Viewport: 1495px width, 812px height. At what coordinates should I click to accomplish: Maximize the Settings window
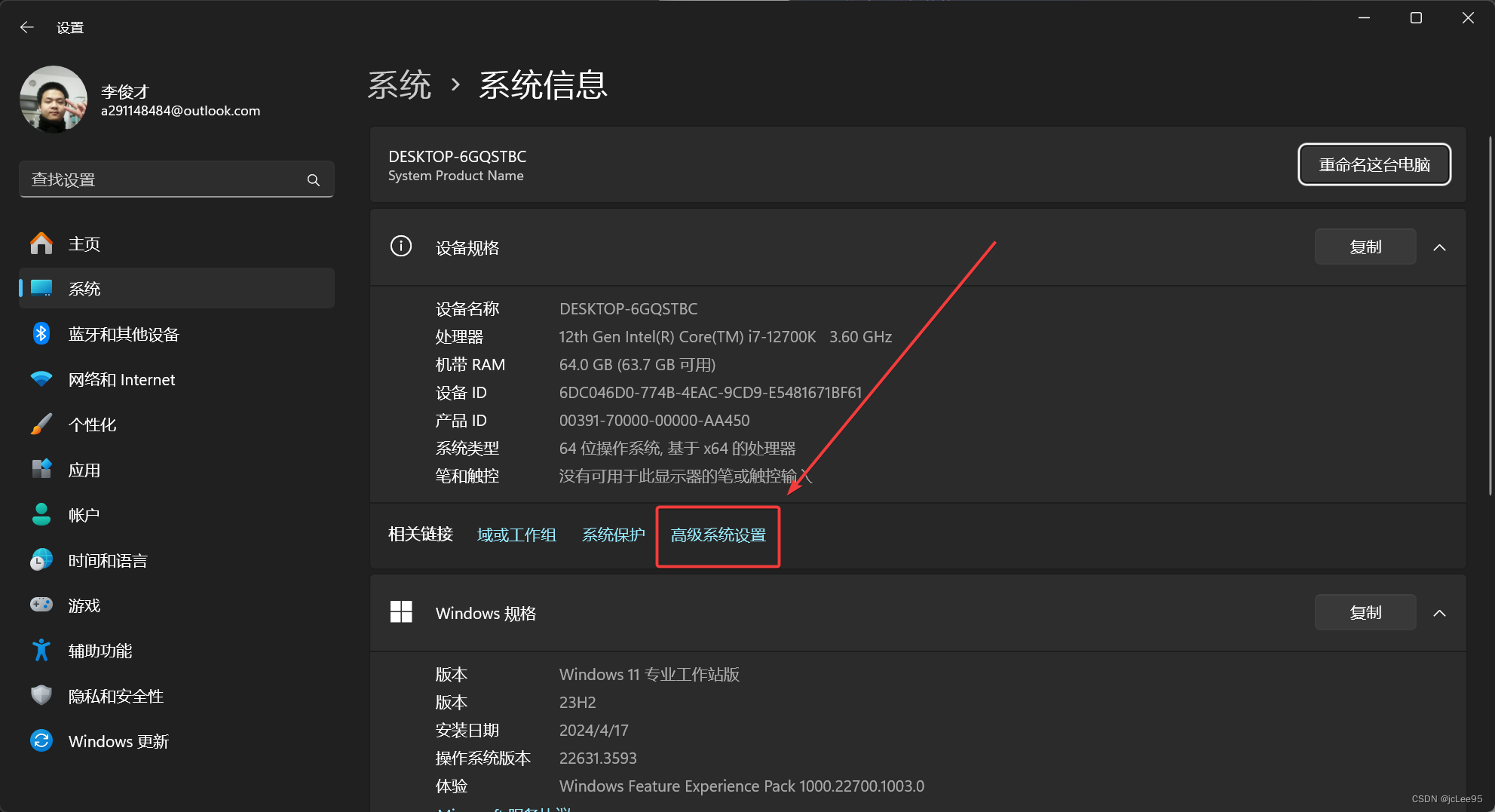click(x=1416, y=17)
